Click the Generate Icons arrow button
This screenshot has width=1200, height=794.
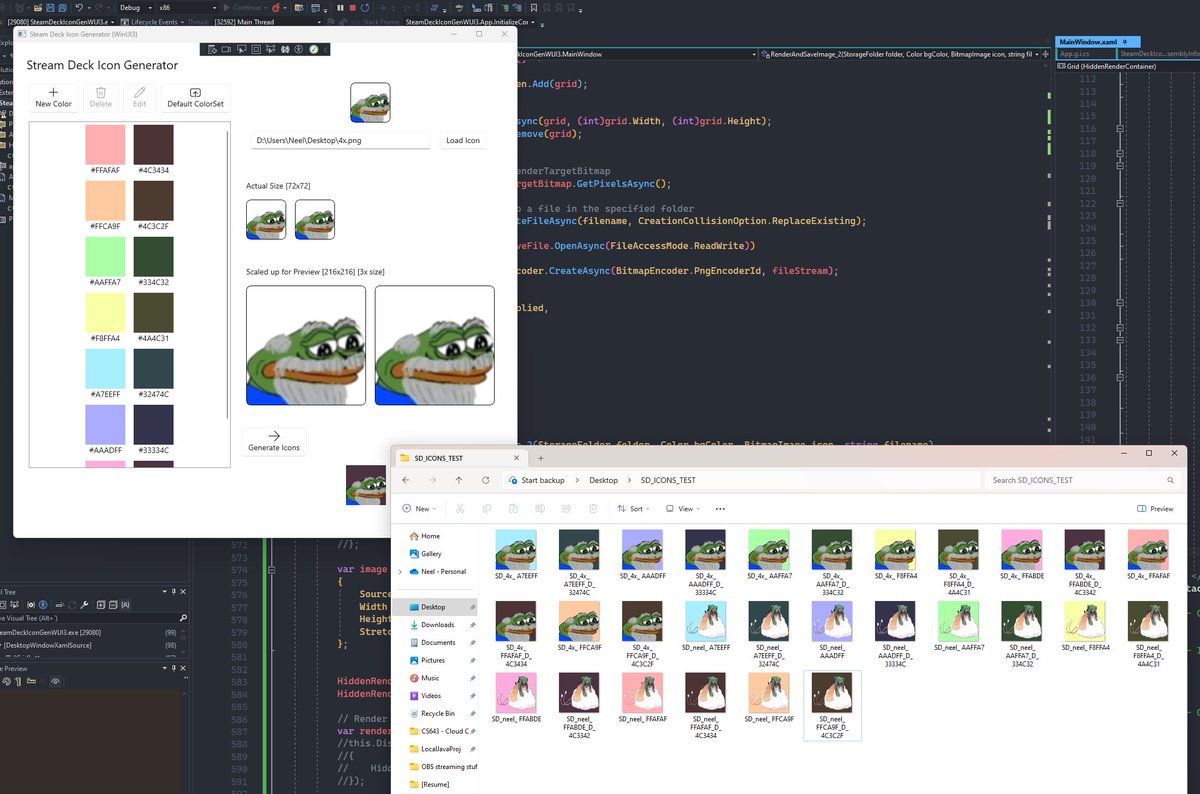[x=274, y=442]
